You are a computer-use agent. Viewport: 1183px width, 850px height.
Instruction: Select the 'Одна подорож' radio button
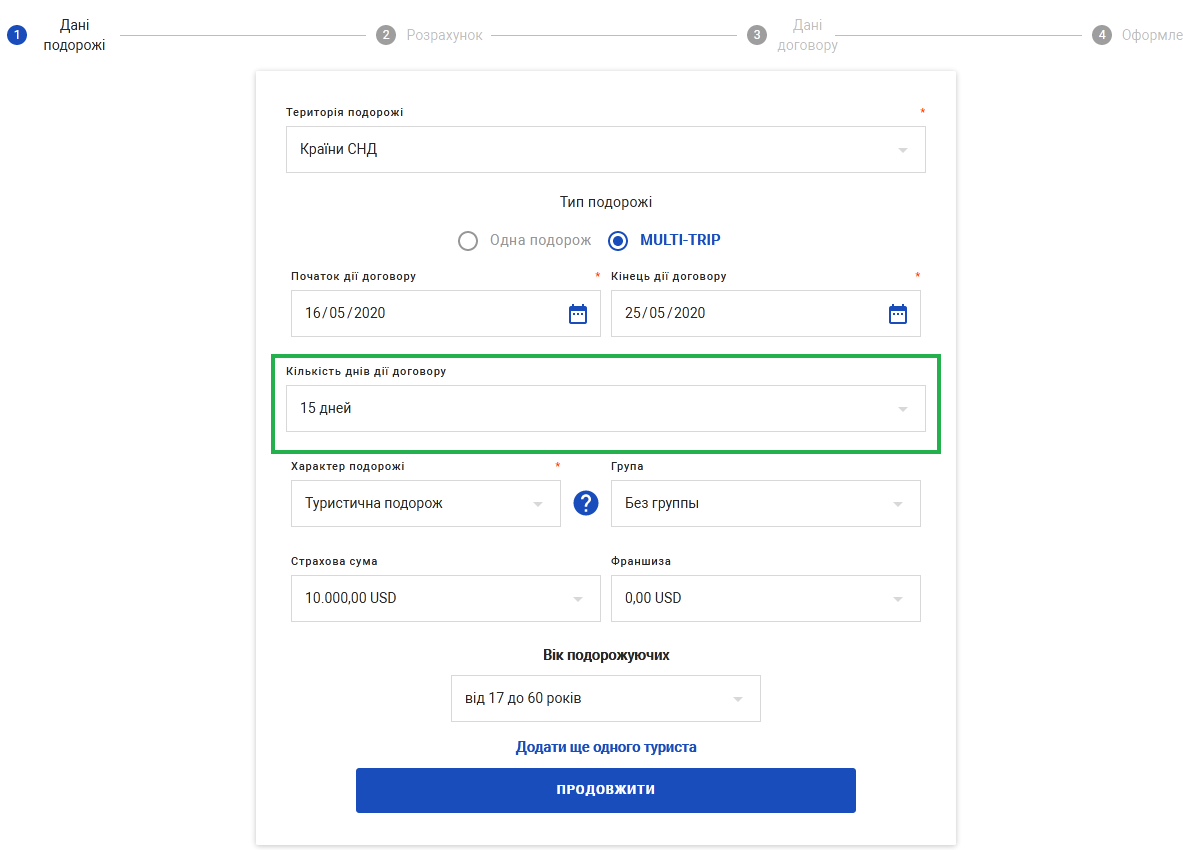(x=468, y=240)
